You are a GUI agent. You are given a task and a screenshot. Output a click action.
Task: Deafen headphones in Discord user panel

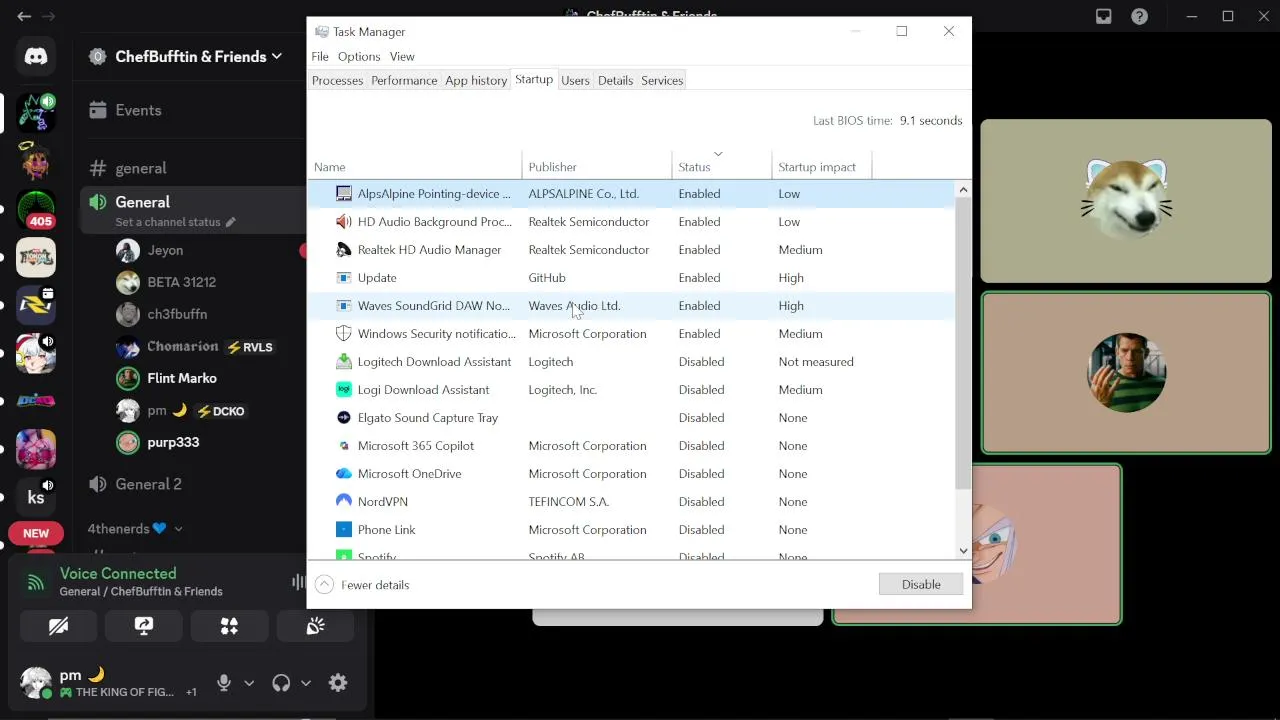281,683
